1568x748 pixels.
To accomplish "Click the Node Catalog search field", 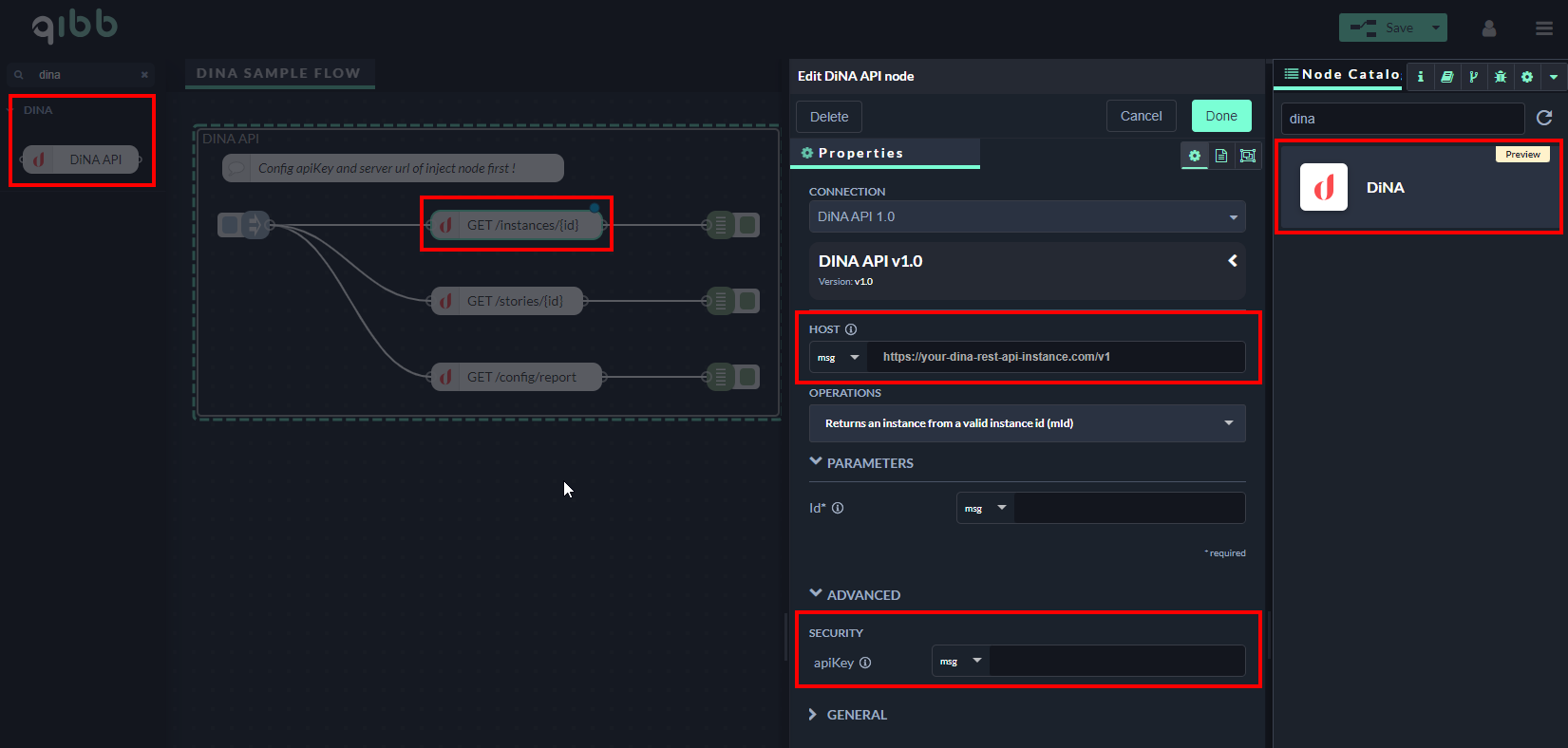I will click(x=1402, y=119).
